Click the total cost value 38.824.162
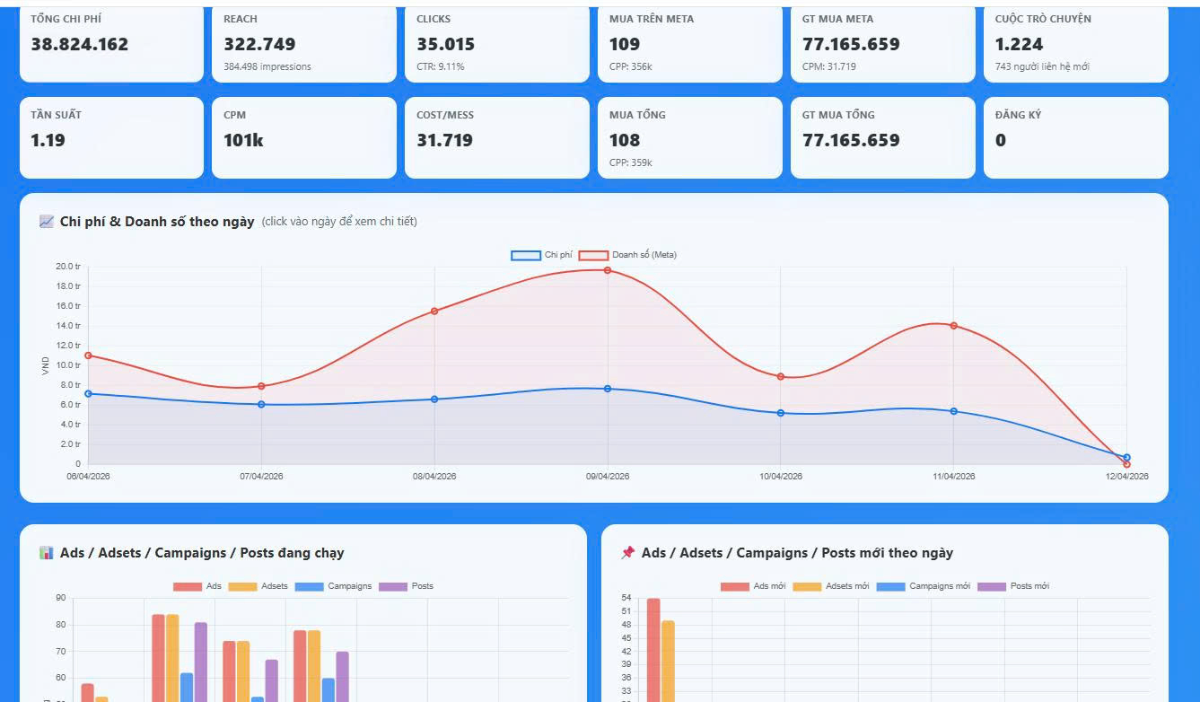The height and width of the screenshot is (702, 1200). (80, 44)
